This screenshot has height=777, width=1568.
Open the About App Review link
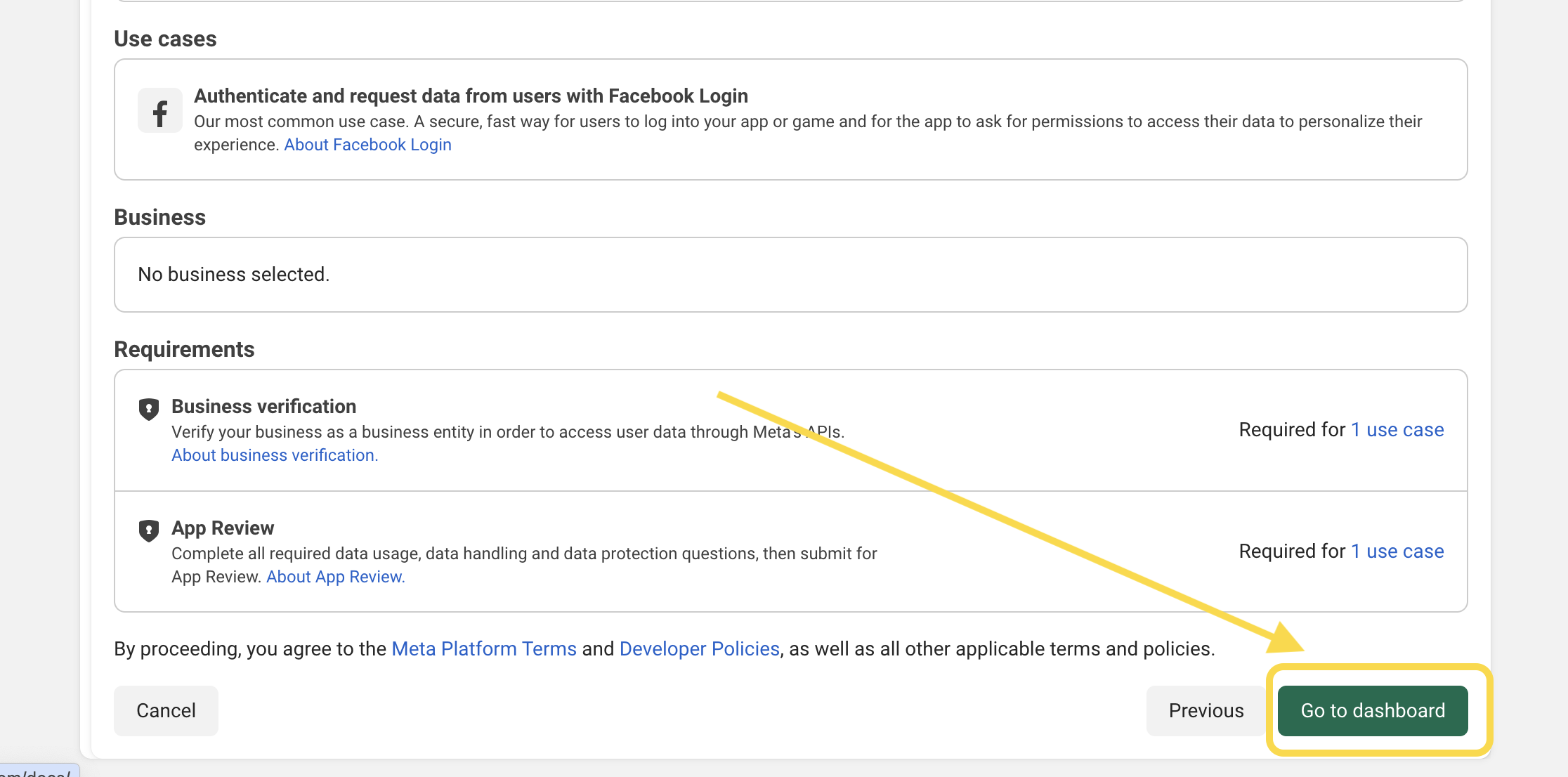pyautogui.click(x=335, y=577)
